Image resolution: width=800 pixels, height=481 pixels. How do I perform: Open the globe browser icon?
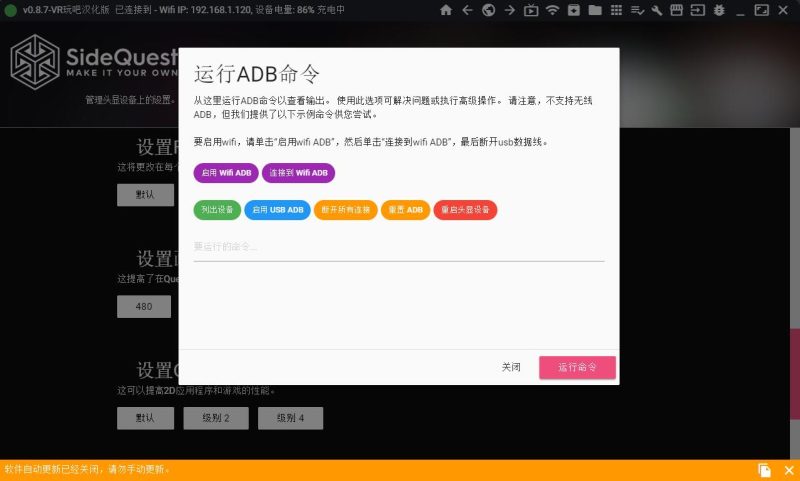[x=488, y=10]
